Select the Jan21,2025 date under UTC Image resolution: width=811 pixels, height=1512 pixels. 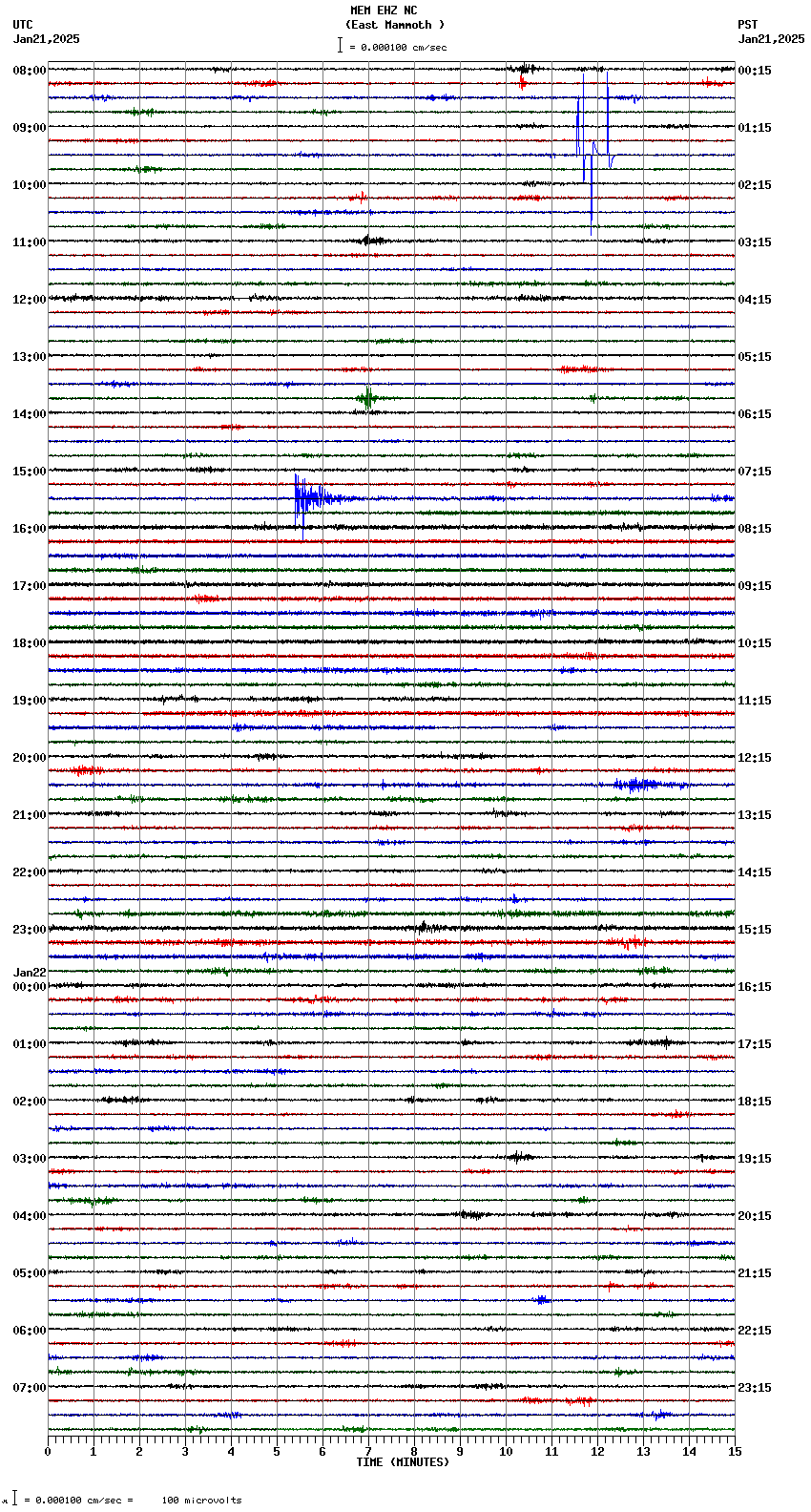point(47,39)
